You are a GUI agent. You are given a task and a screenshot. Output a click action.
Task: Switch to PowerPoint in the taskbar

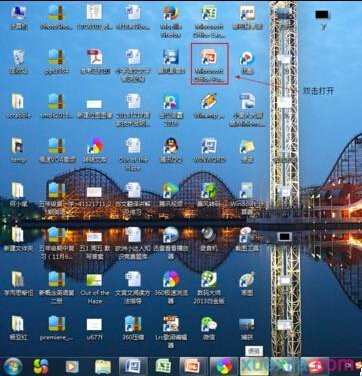click(193, 367)
